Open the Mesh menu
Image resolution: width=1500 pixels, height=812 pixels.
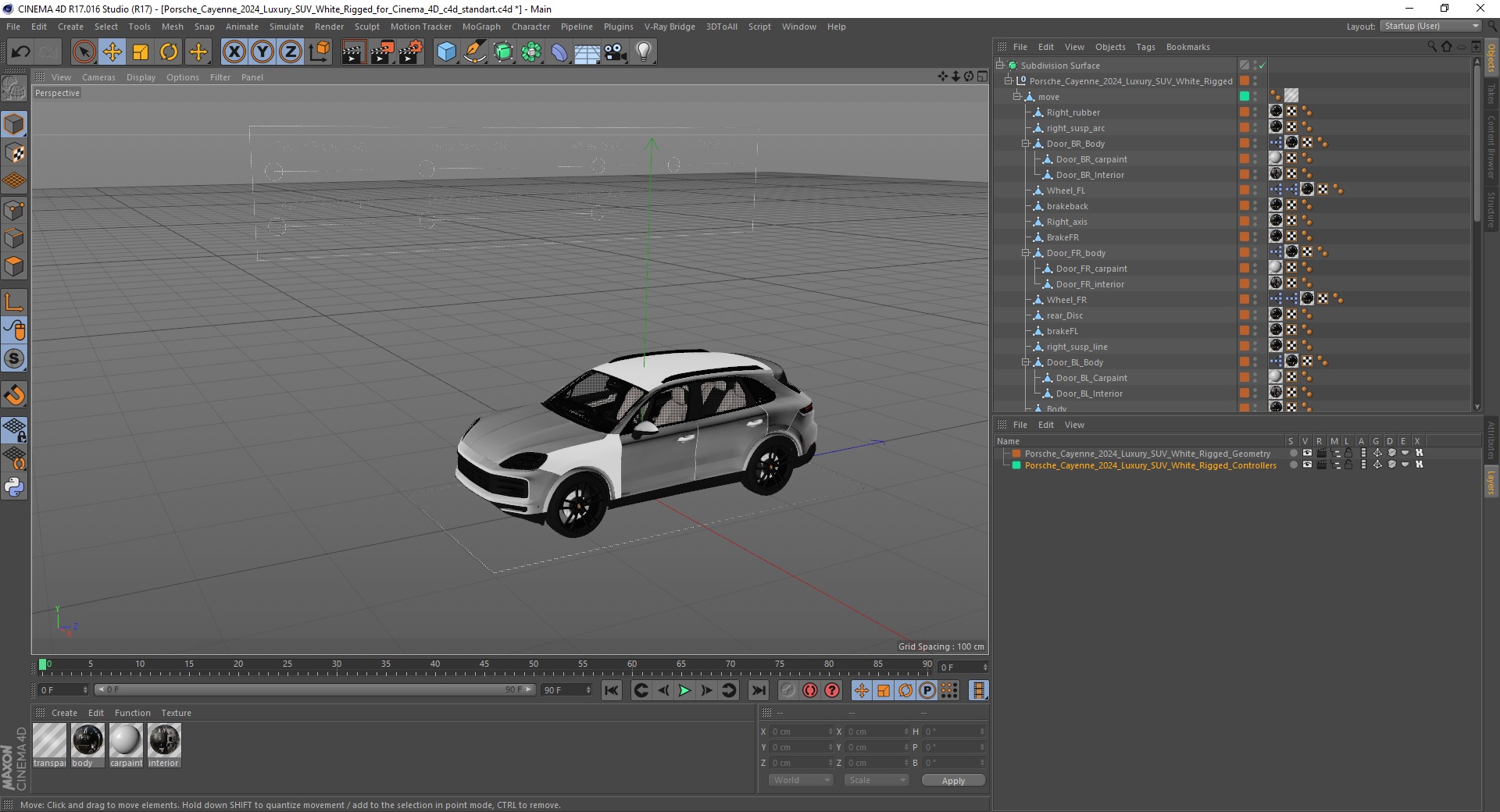[172, 27]
